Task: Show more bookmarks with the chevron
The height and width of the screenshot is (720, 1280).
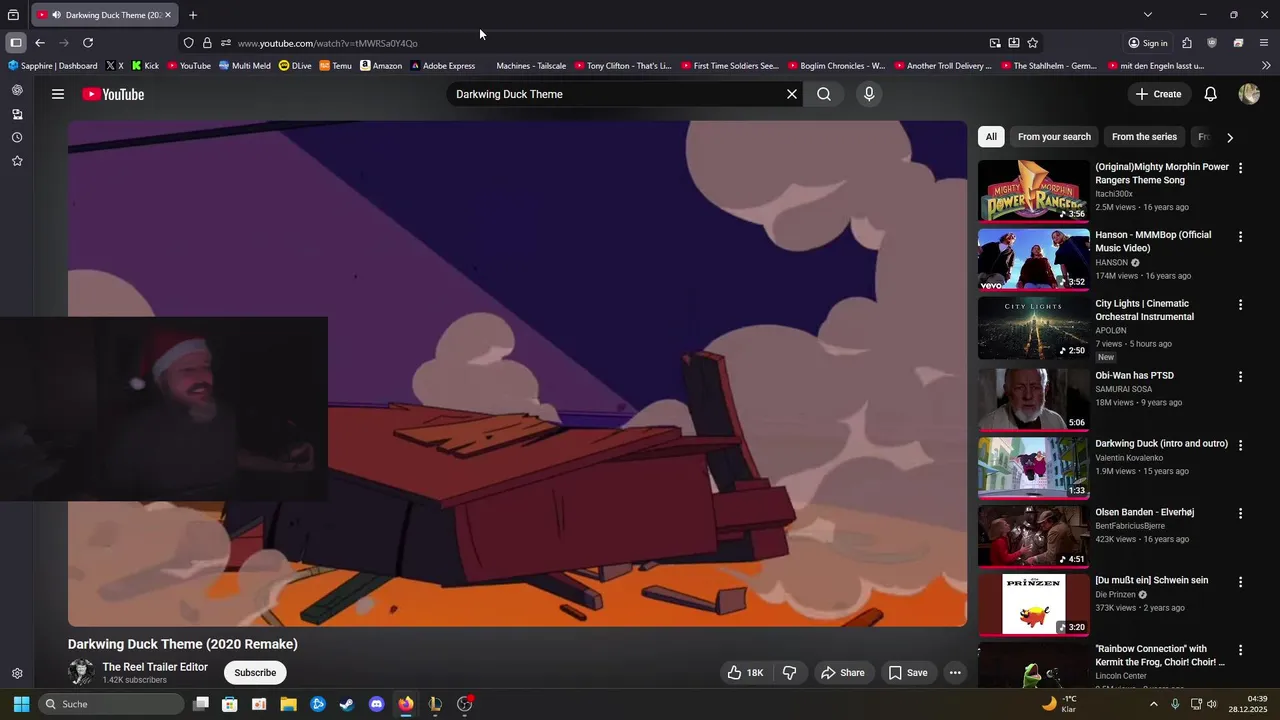Action: click(x=1266, y=66)
